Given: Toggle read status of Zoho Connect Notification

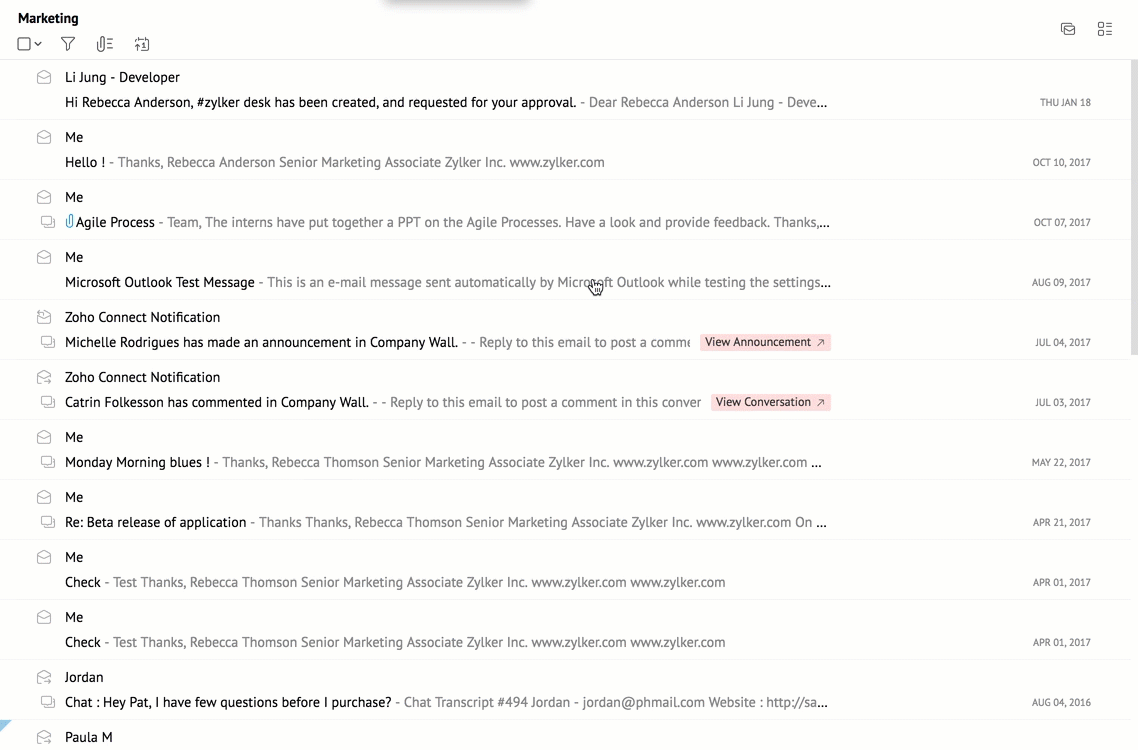Looking at the screenshot, I should (43, 317).
